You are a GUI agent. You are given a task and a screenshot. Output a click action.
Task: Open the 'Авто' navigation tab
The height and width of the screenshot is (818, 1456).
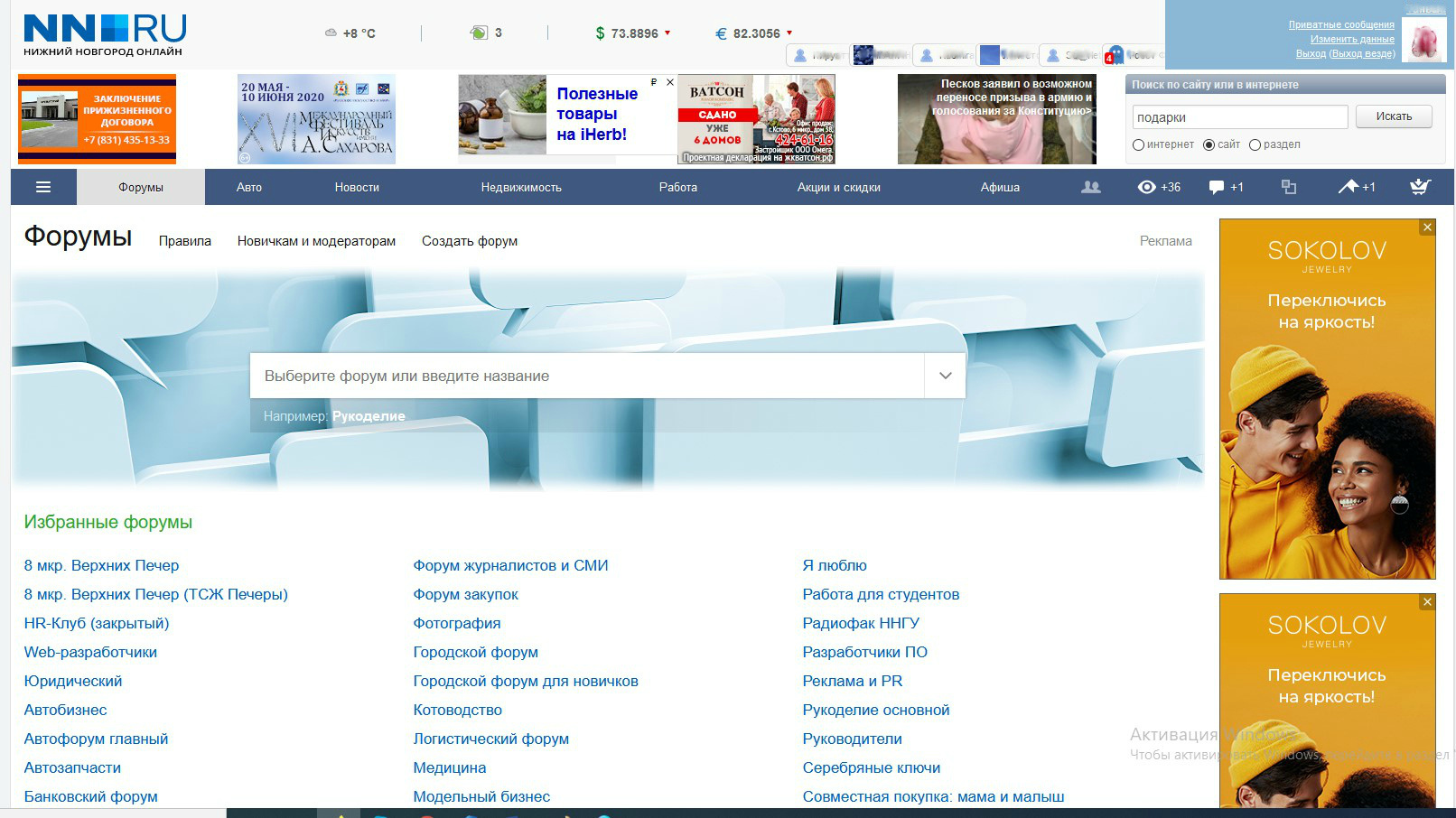click(x=249, y=187)
